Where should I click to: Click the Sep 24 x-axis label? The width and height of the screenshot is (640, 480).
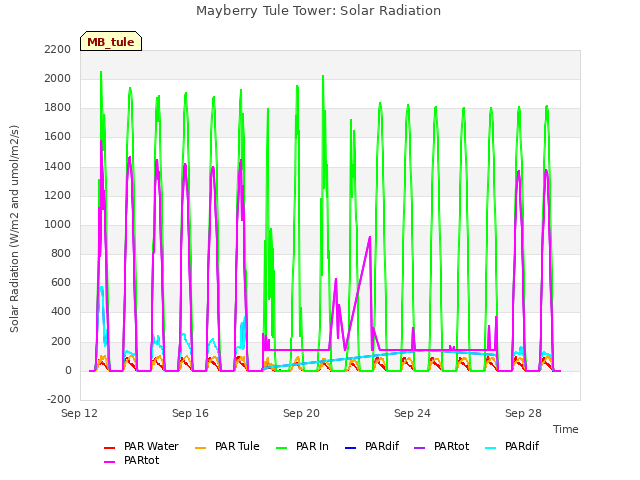pos(412,413)
